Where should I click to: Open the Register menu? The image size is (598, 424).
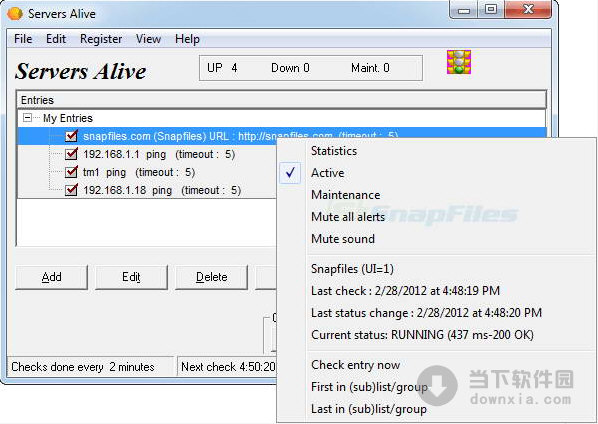(101, 39)
